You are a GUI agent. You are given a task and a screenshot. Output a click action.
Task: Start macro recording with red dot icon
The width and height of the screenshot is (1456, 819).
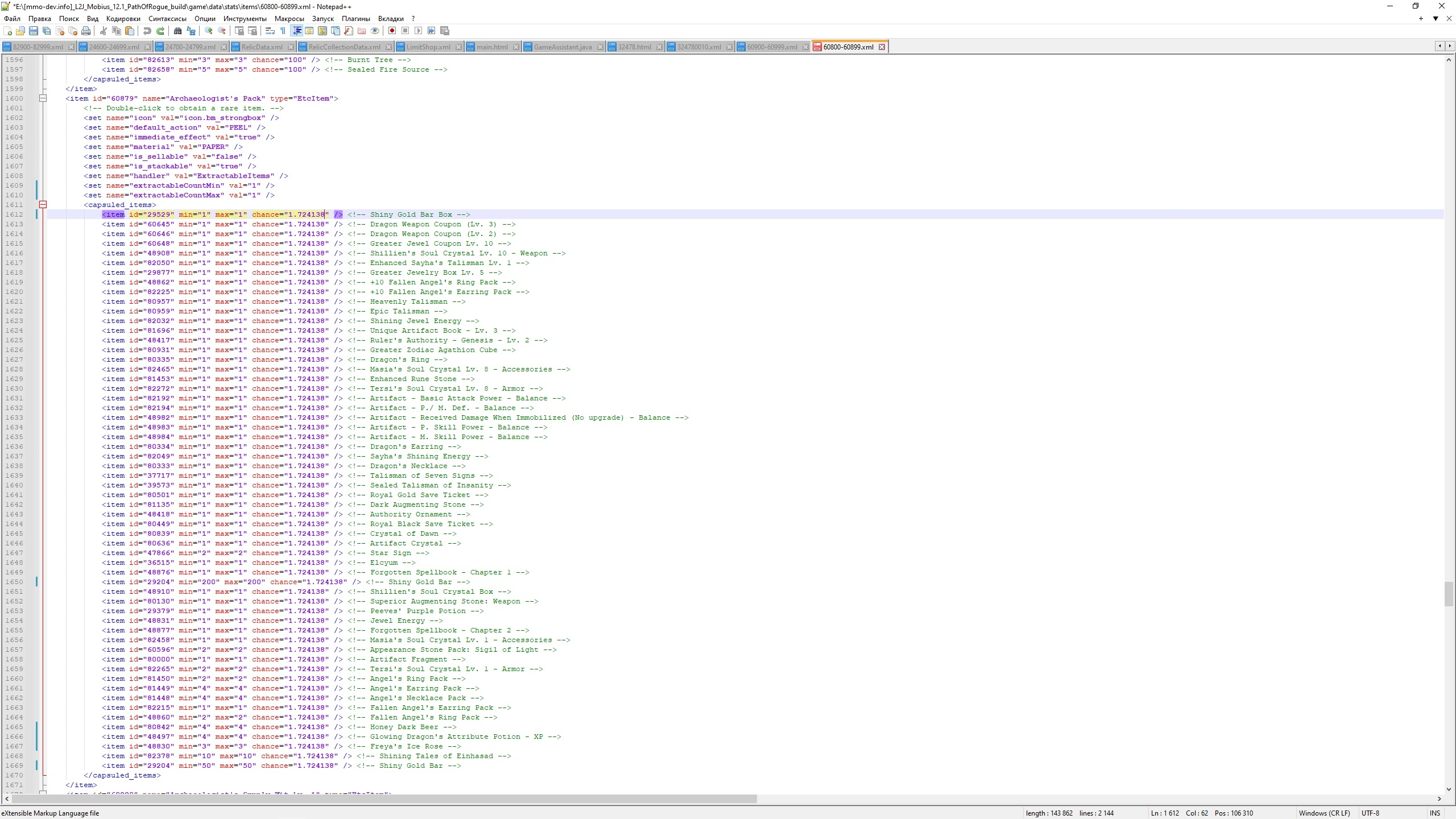click(392, 31)
